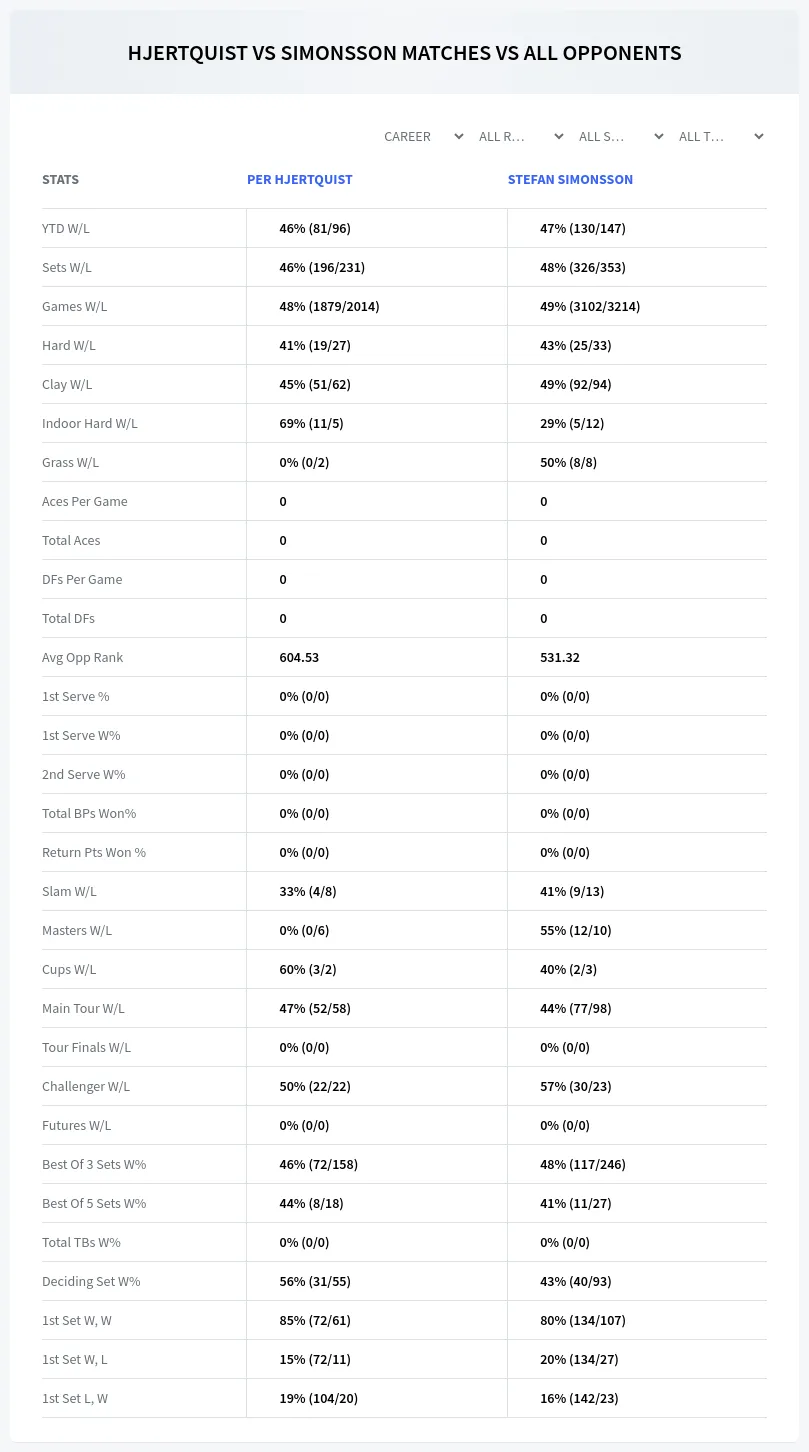Select the Avg Opp Rank row label
809x1452 pixels.
click(x=83, y=657)
